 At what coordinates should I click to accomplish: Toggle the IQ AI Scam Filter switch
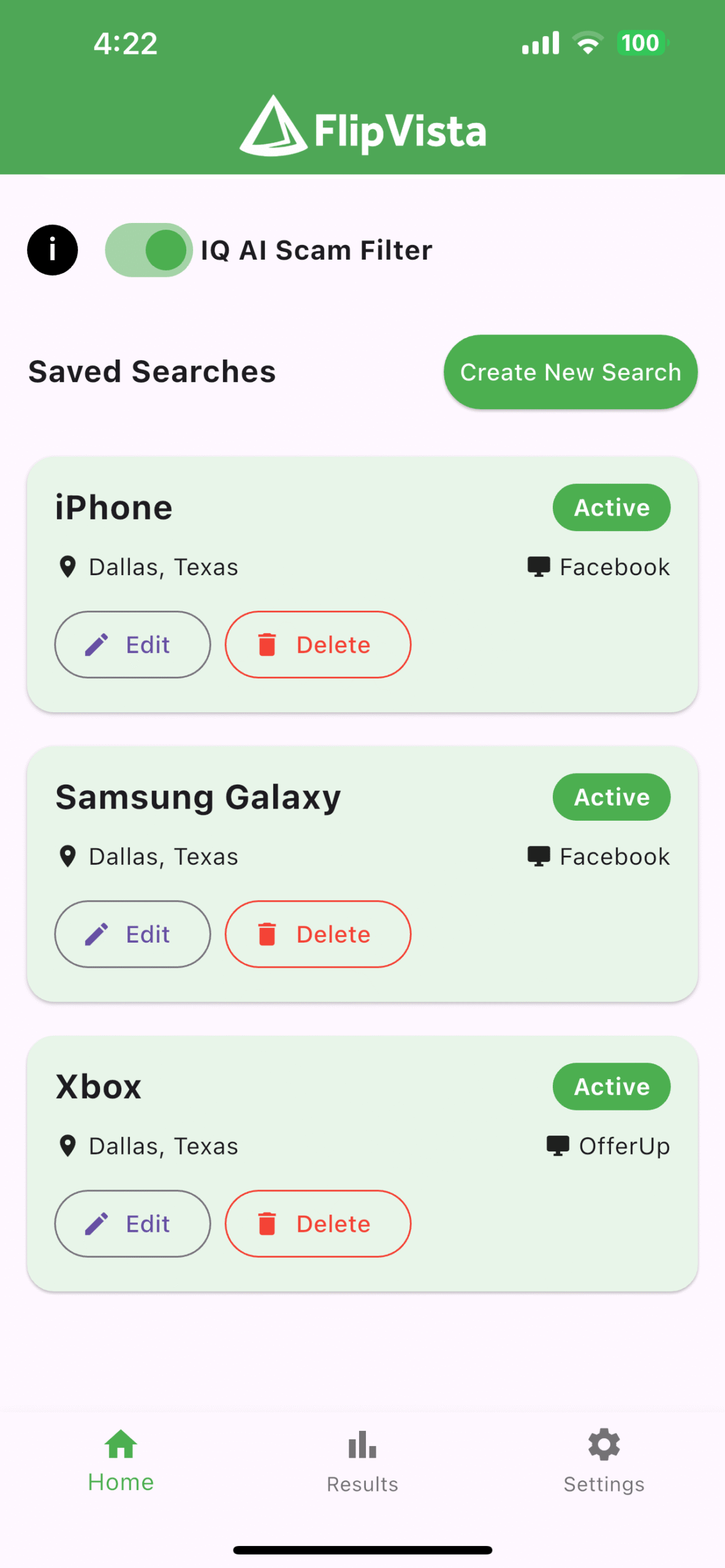pyautogui.click(x=149, y=250)
